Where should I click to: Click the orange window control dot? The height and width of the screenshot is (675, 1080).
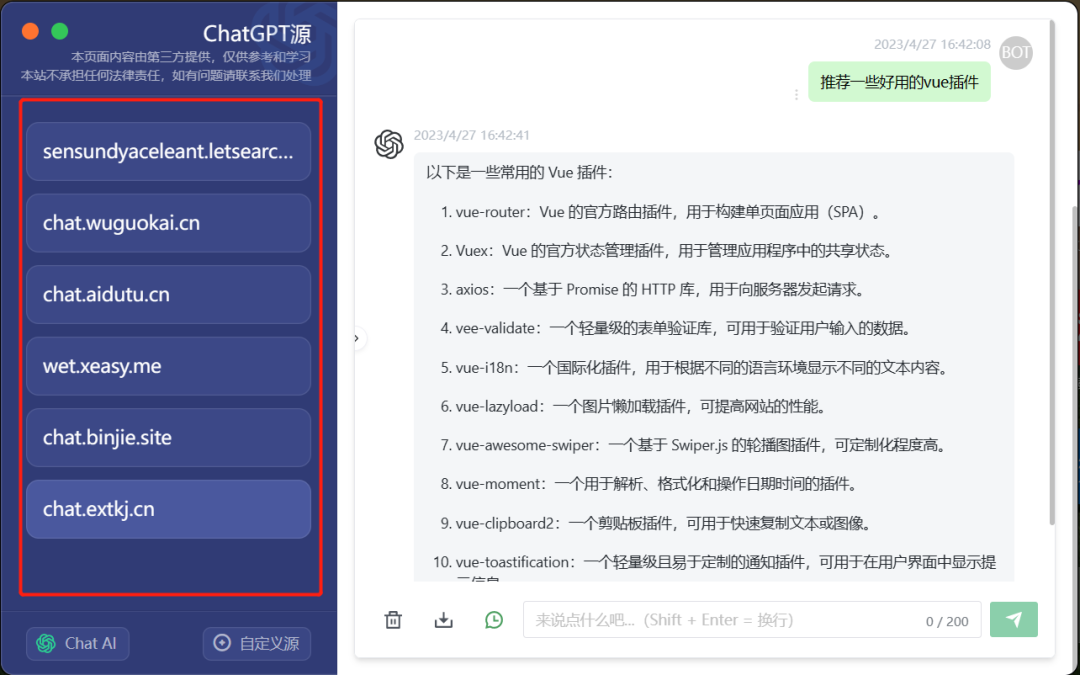pyautogui.click(x=30, y=32)
